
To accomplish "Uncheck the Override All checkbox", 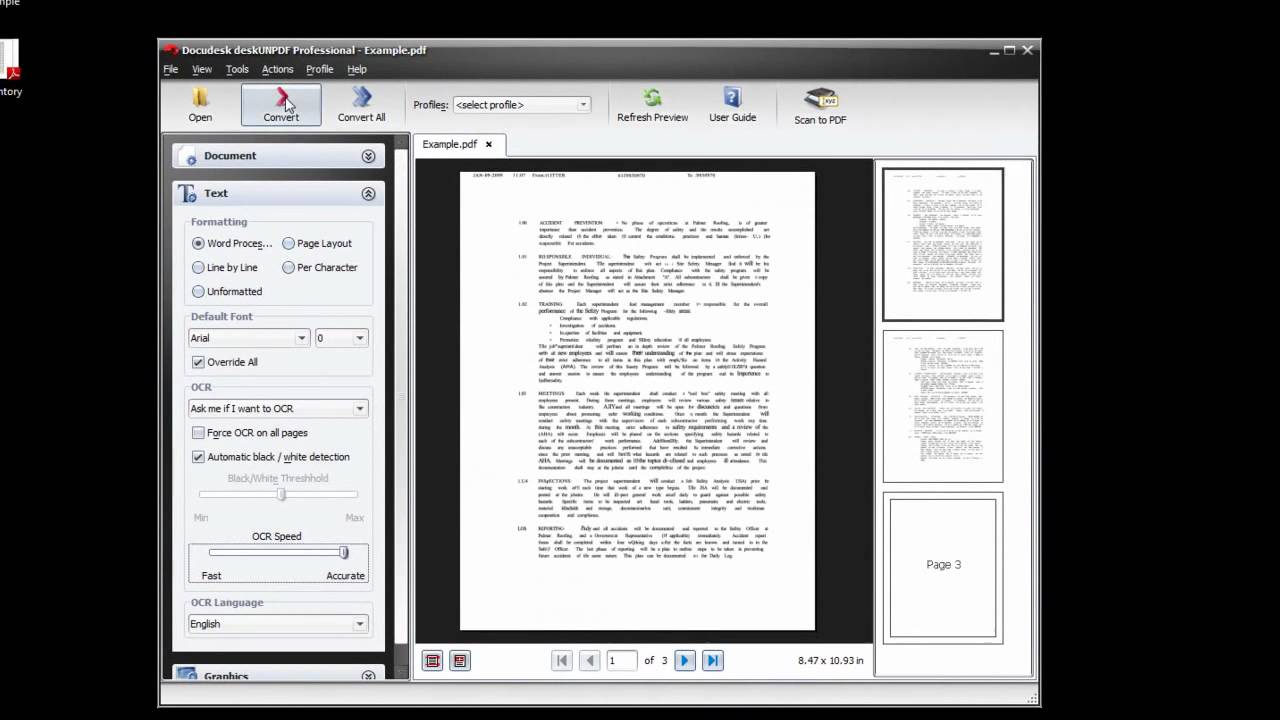I will [198, 362].
